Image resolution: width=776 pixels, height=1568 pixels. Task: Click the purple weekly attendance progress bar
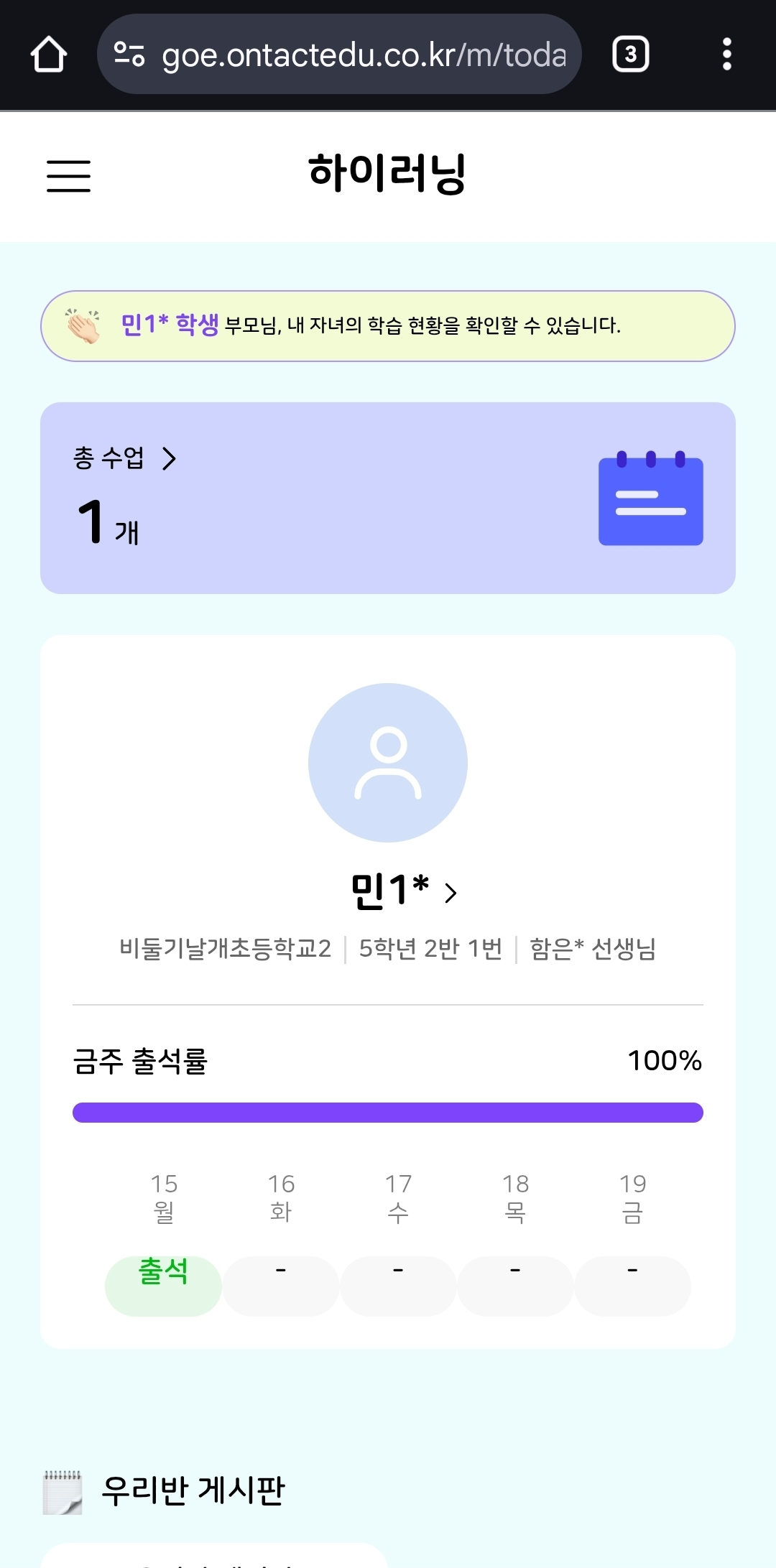[x=388, y=1113]
